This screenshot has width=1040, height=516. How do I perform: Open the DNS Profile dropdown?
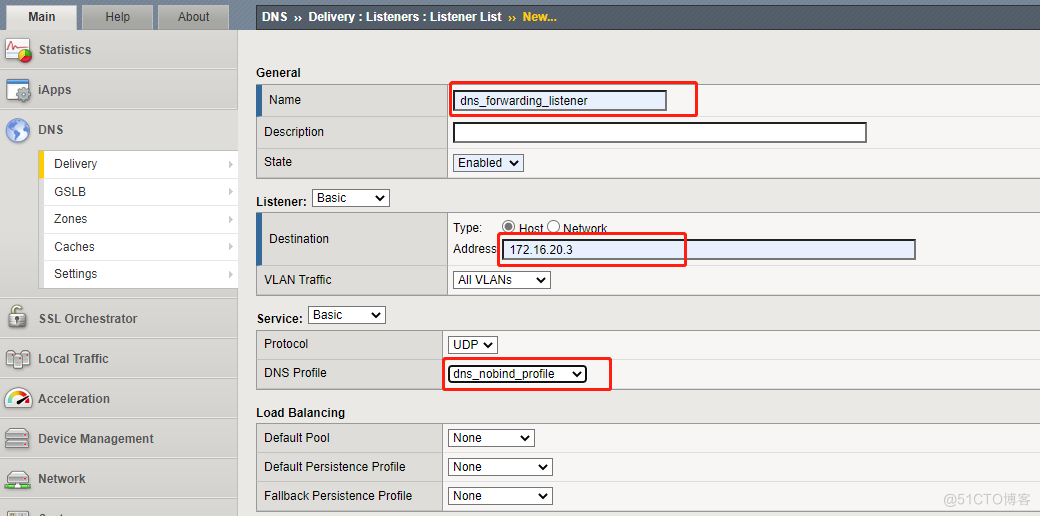click(x=517, y=374)
